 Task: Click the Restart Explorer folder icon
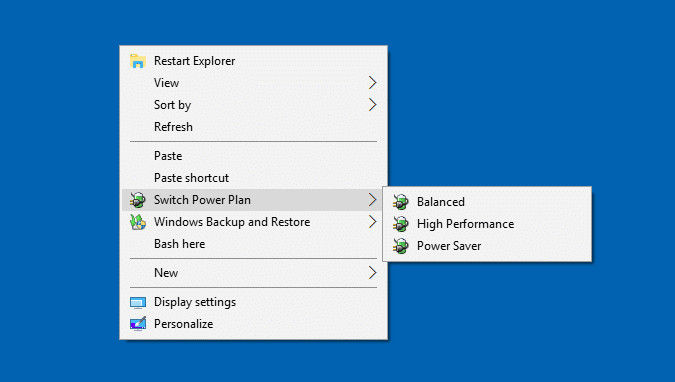pyautogui.click(x=138, y=61)
